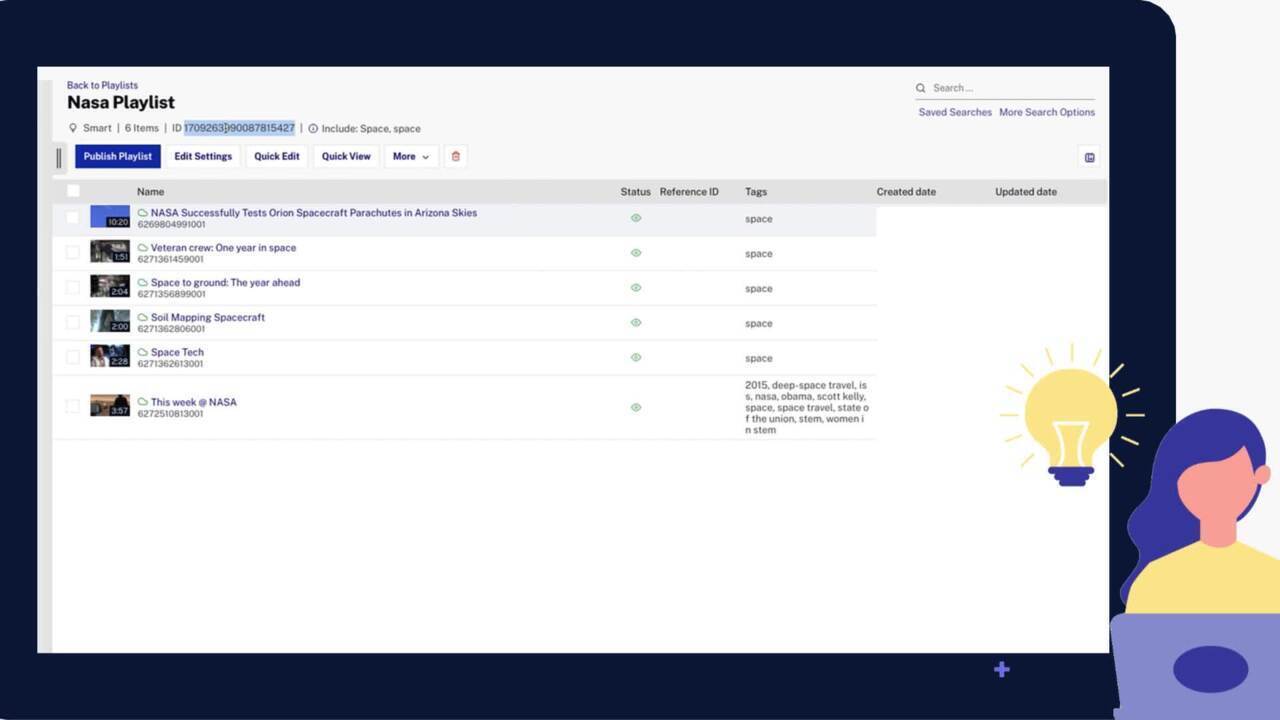Sort by Created date column

[x=906, y=192]
